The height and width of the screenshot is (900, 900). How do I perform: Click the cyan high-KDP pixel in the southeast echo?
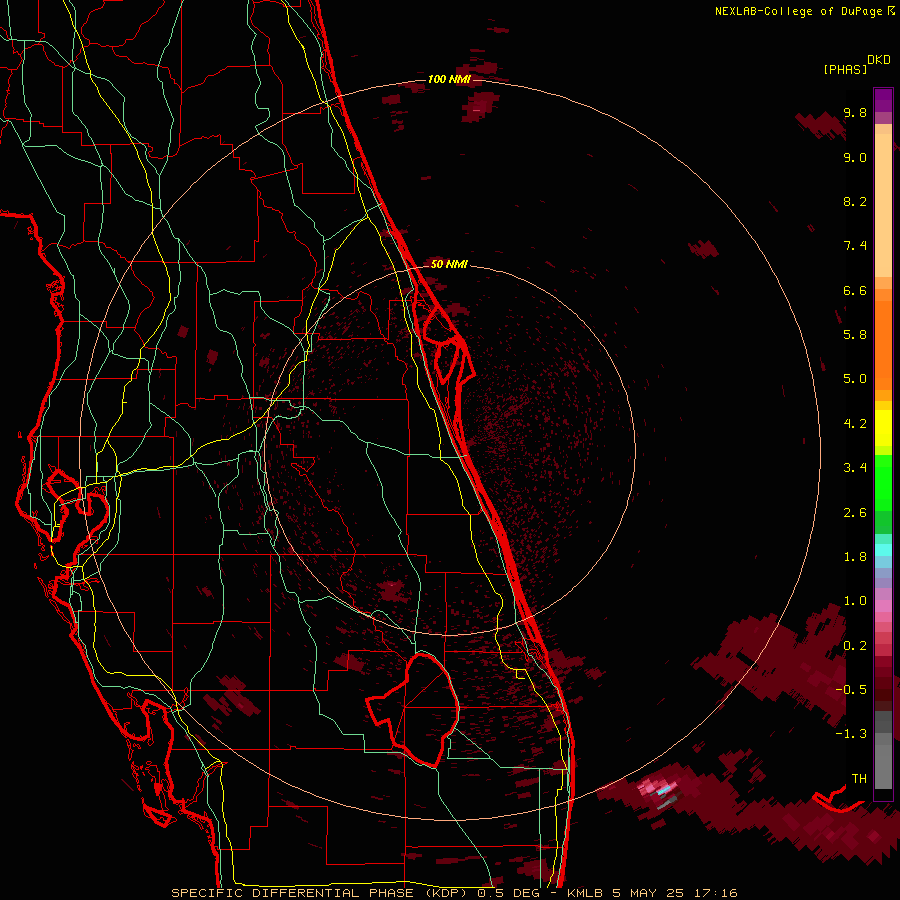point(664,790)
